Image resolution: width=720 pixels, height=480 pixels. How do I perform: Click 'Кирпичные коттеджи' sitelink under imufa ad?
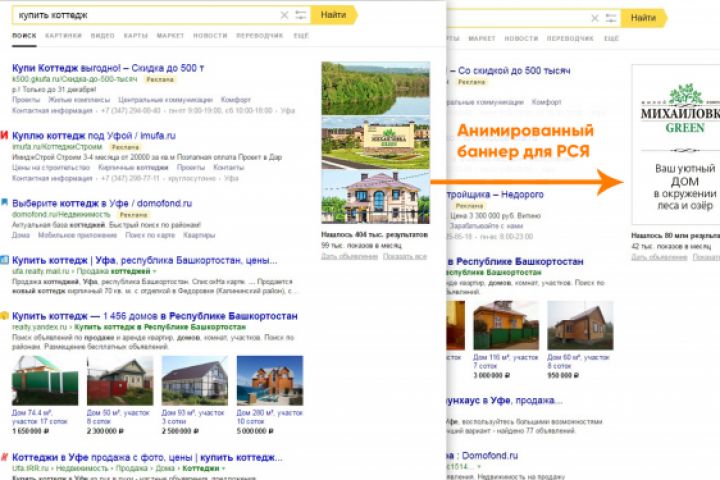pos(133,168)
